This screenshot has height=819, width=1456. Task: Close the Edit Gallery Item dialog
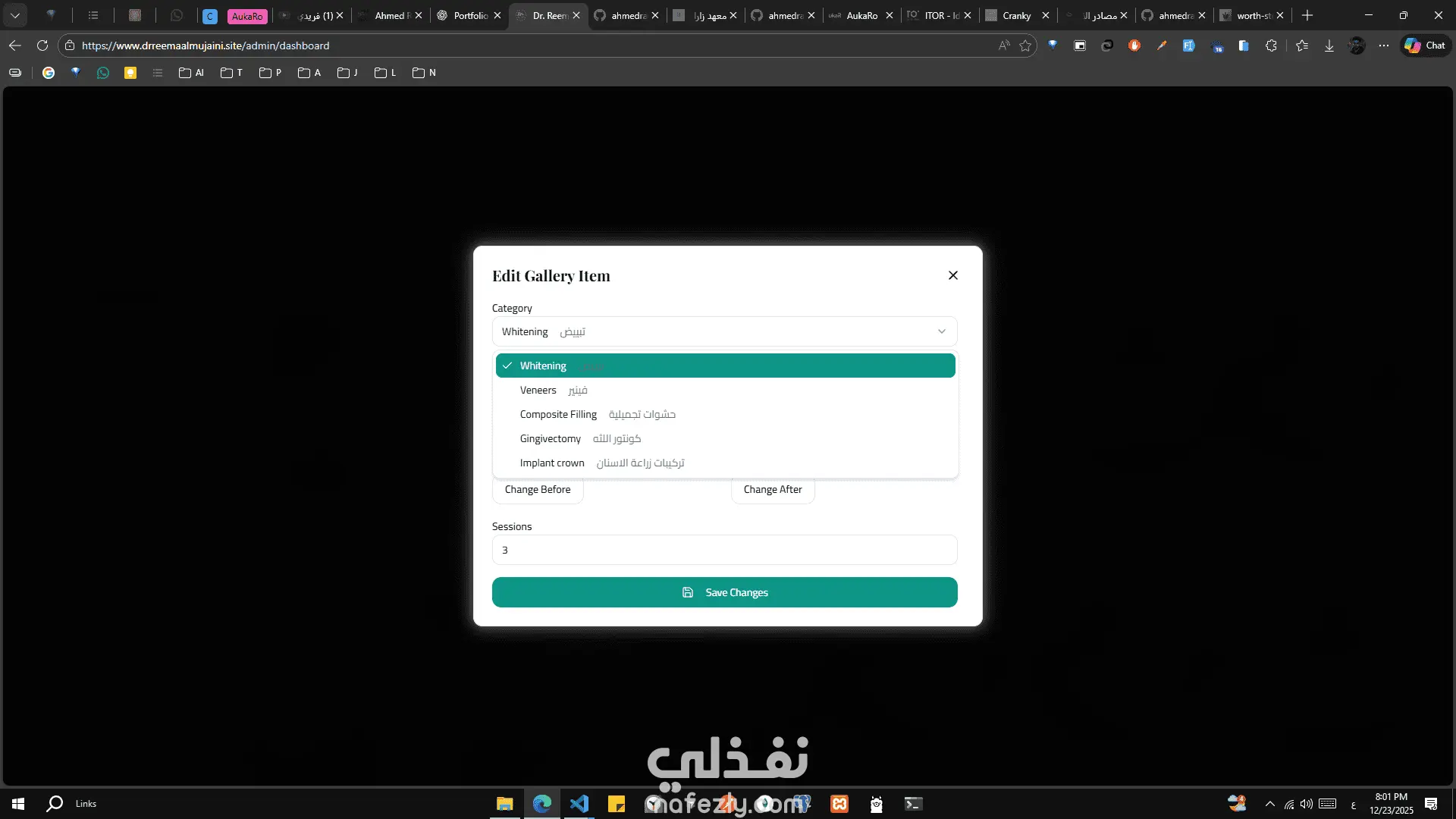click(953, 275)
